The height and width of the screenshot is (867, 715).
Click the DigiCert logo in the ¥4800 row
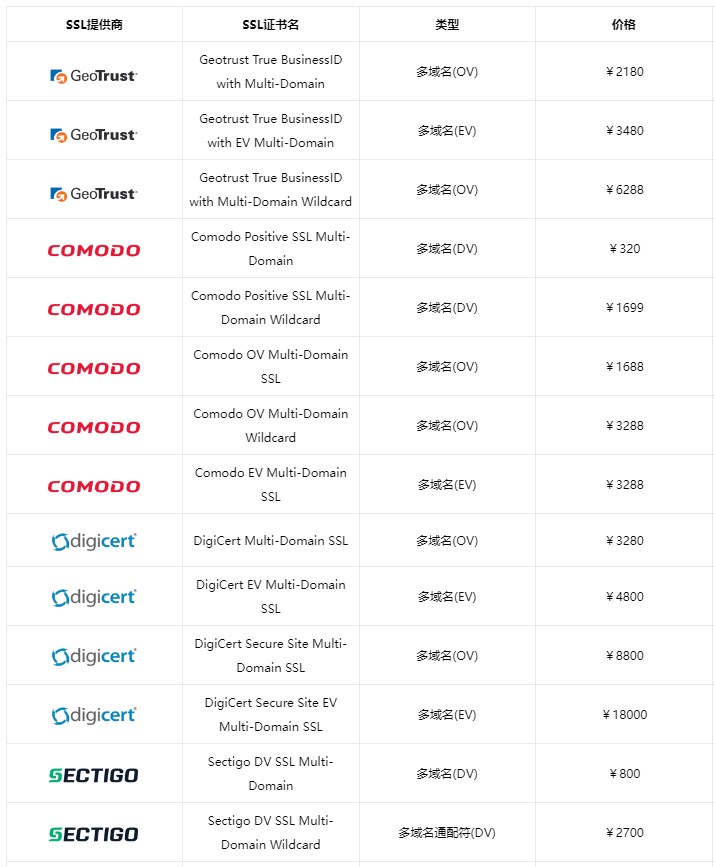(94, 597)
